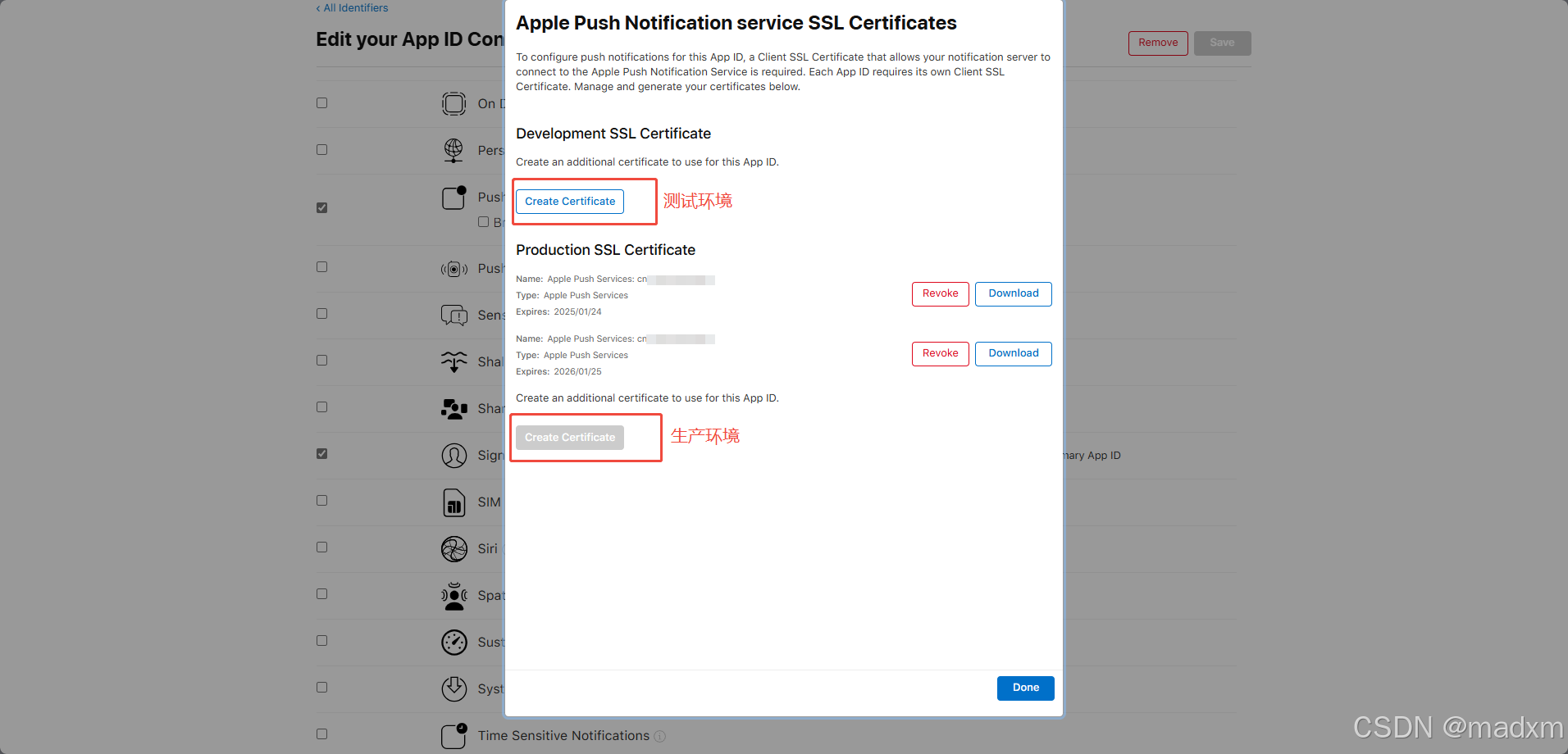
Task: Download the certificate expiring 2026/01/25
Action: point(1013,353)
